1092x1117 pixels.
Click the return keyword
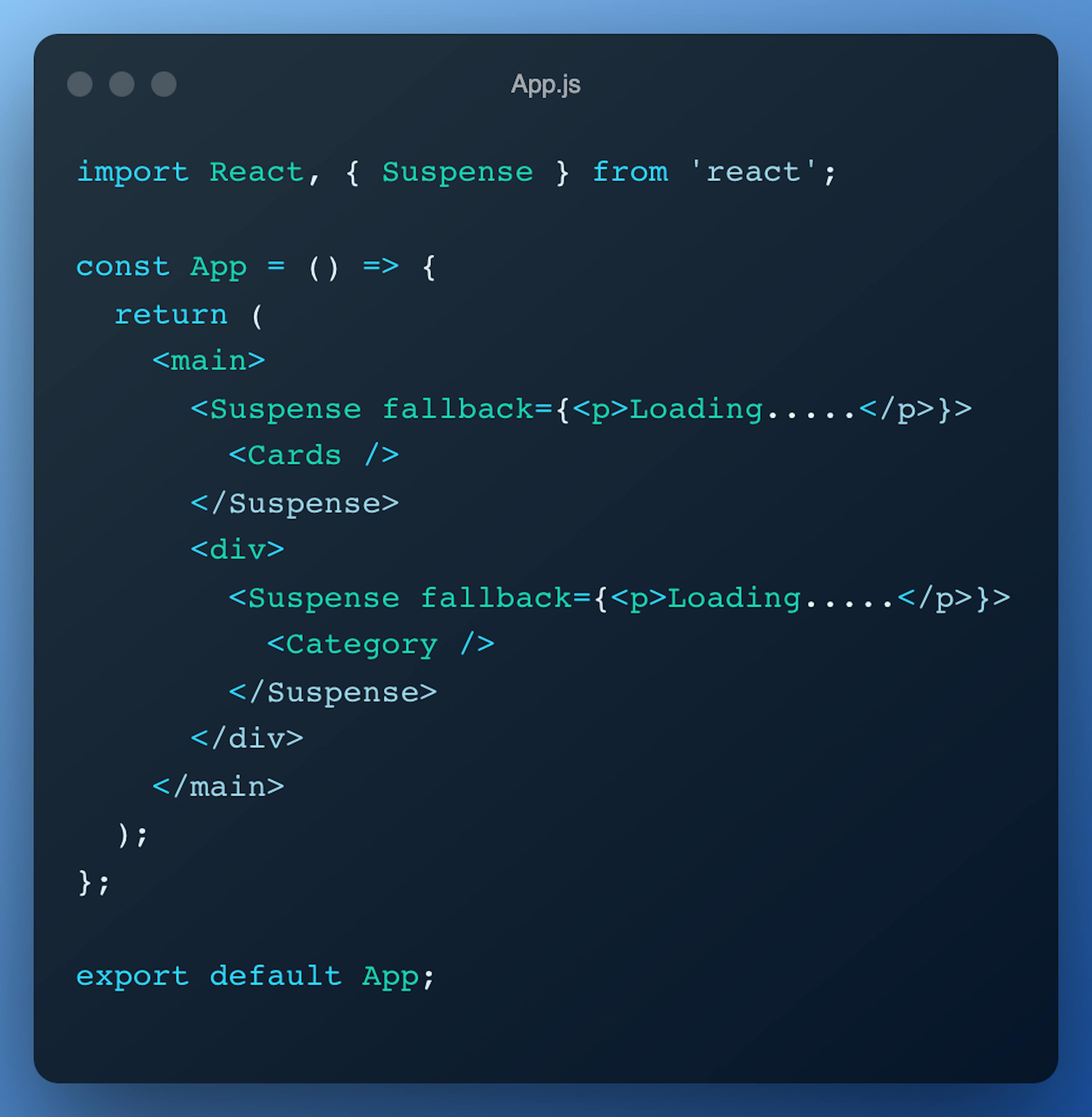pyautogui.click(x=171, y=315)
